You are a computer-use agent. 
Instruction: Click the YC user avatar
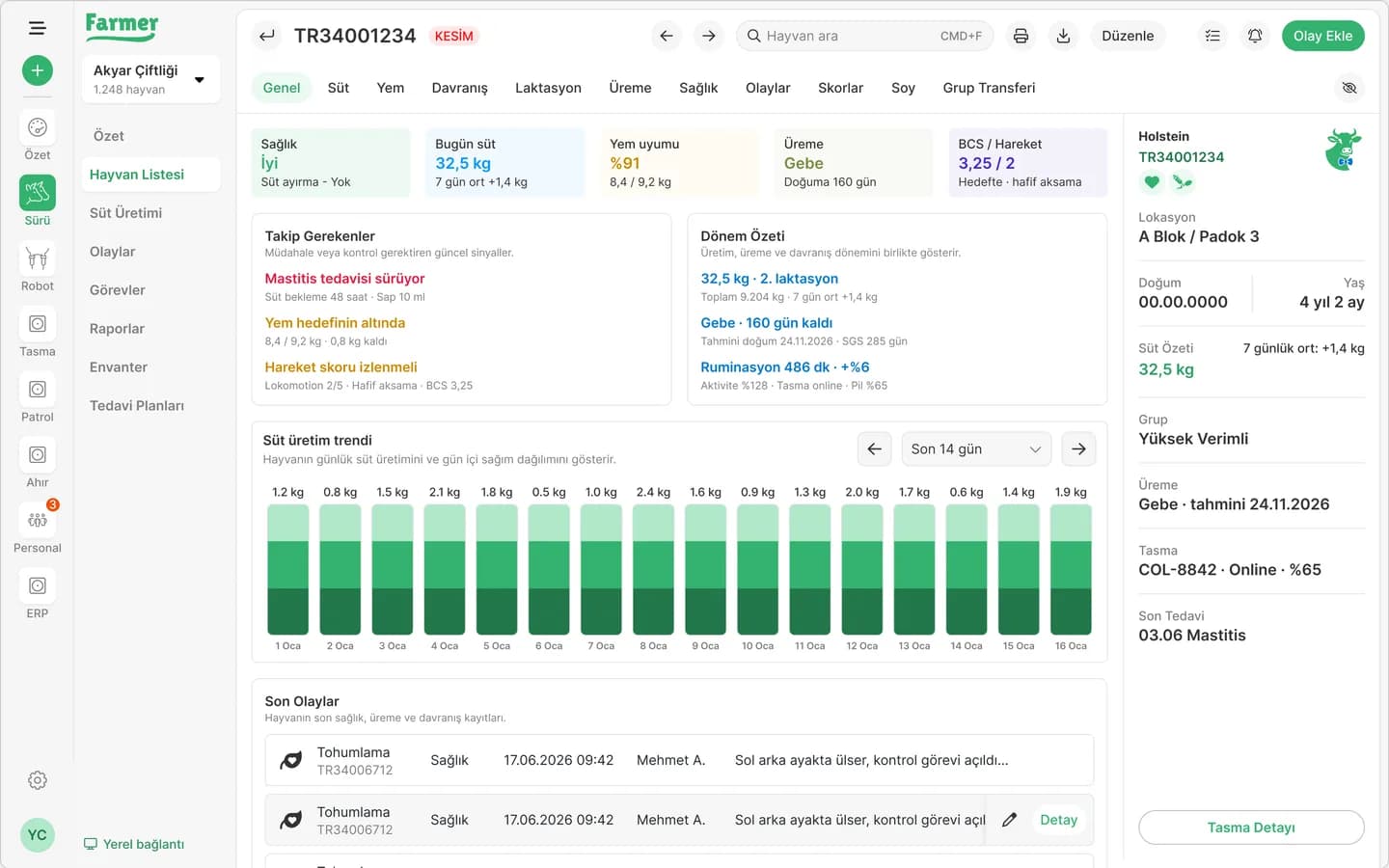coord(38,835)
